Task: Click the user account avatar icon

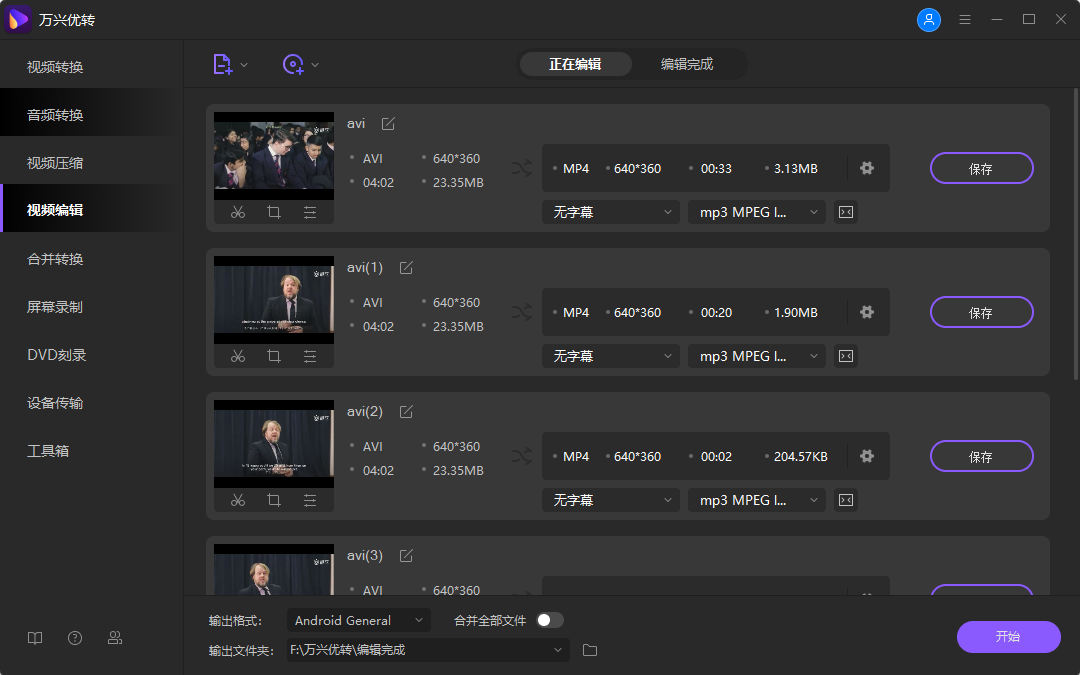Action: click(929, 19)
